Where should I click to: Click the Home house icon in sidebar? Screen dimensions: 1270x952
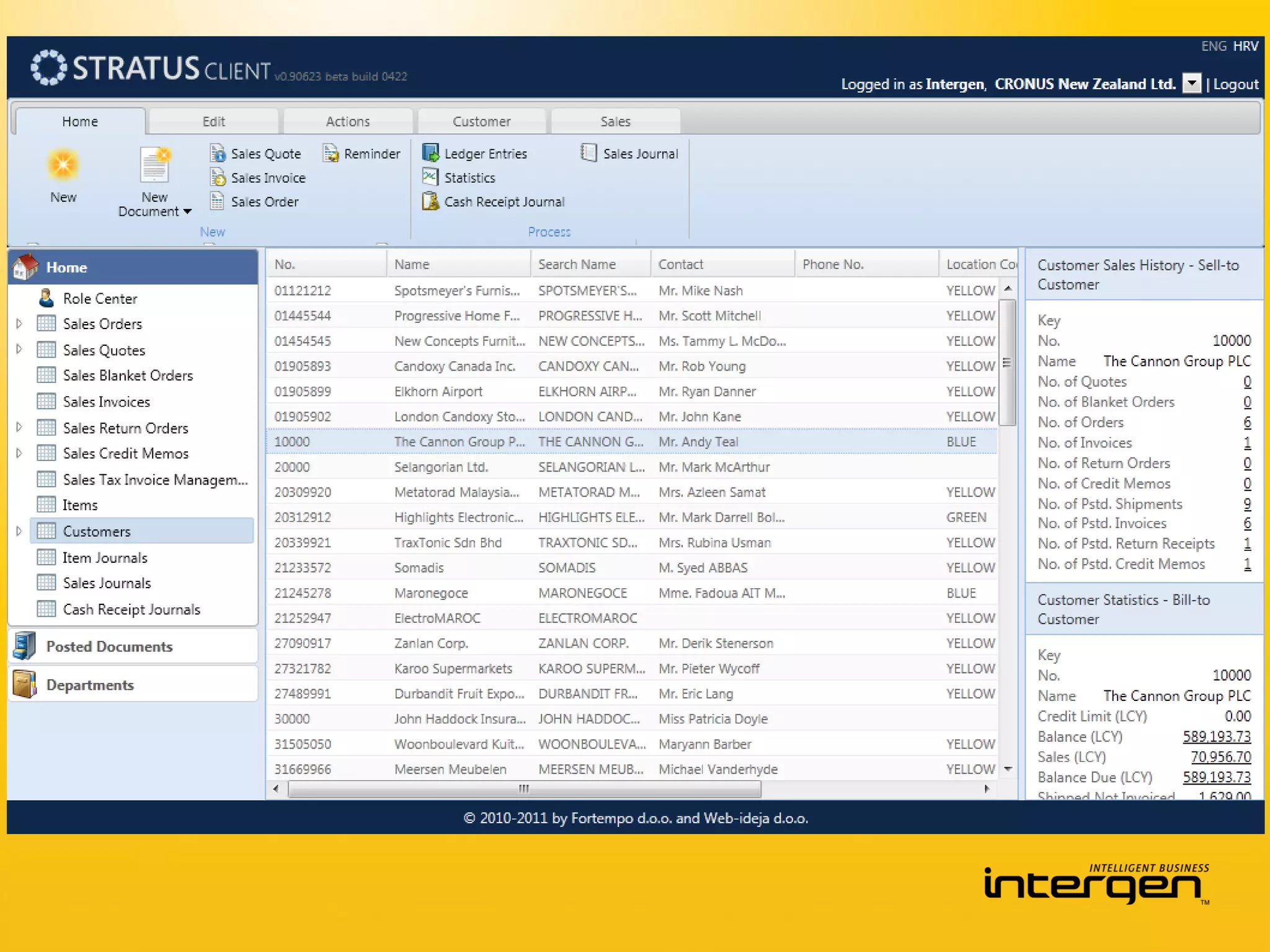point(26,267)
